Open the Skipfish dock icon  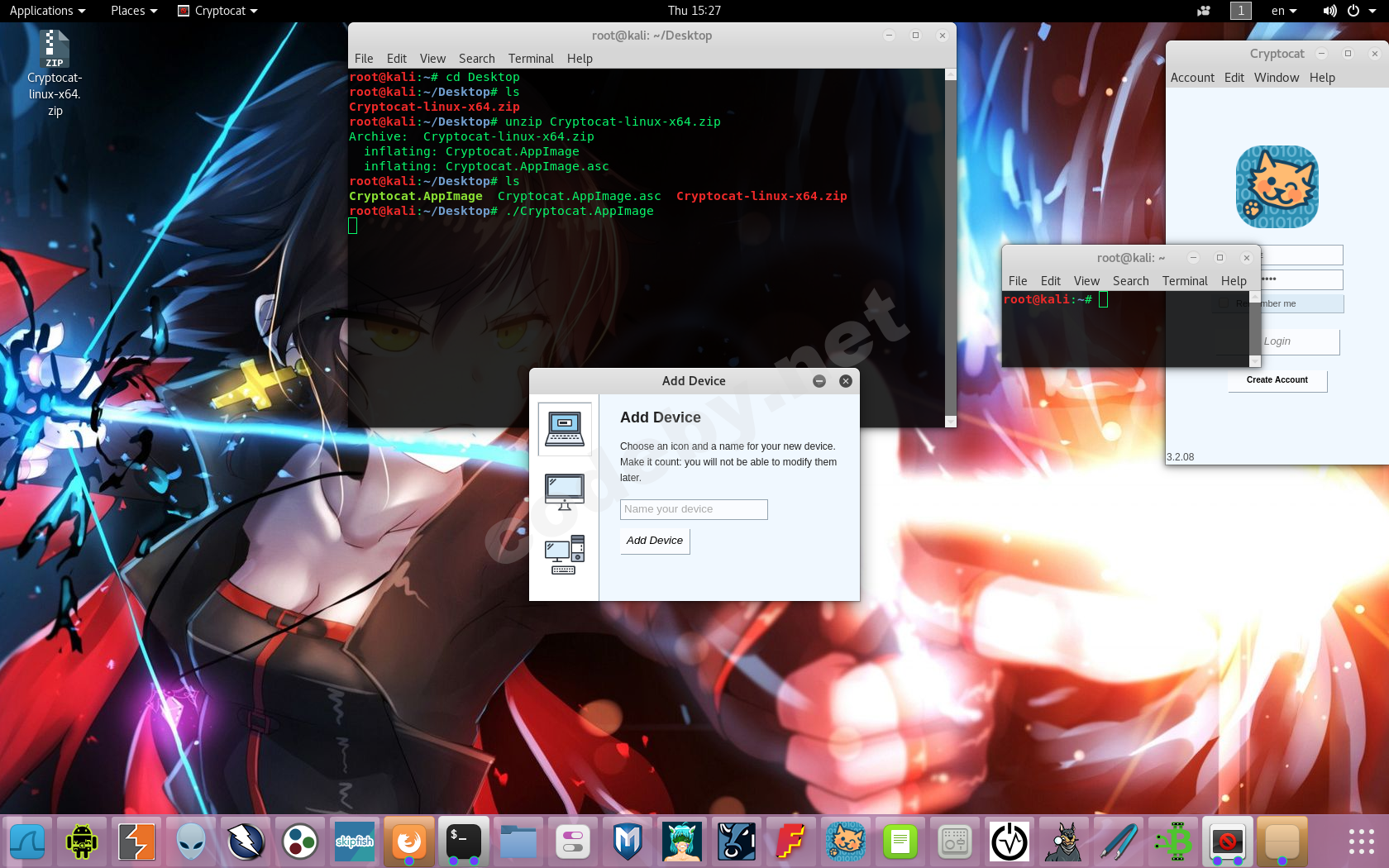pyautogui.click(x=355, y=842)
